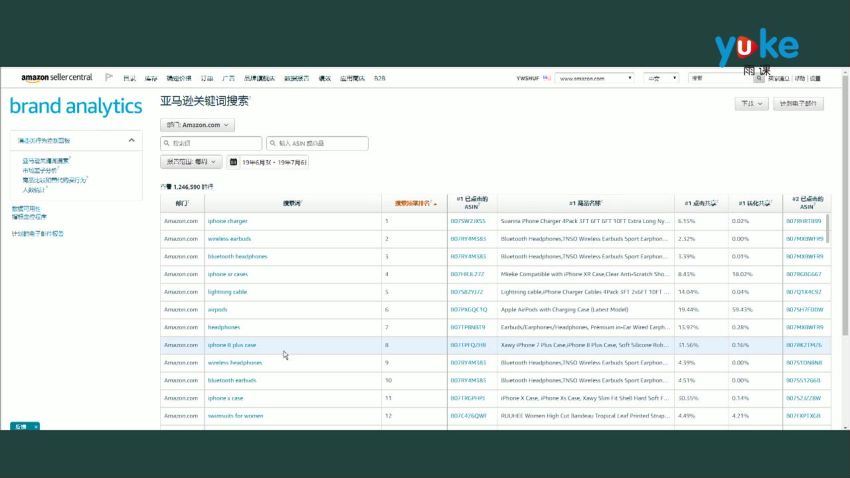The width and height of the screenshot is (850, 478).
Task: Open the 'bluetooth earbuds' search term
Action: (232, 380)
